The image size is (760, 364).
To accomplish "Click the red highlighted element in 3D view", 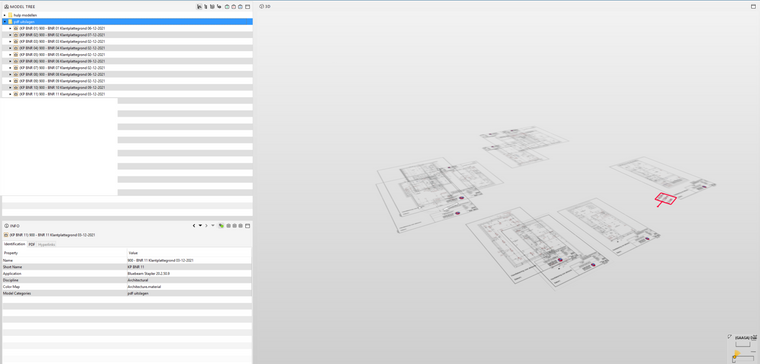I will point(665,199).
